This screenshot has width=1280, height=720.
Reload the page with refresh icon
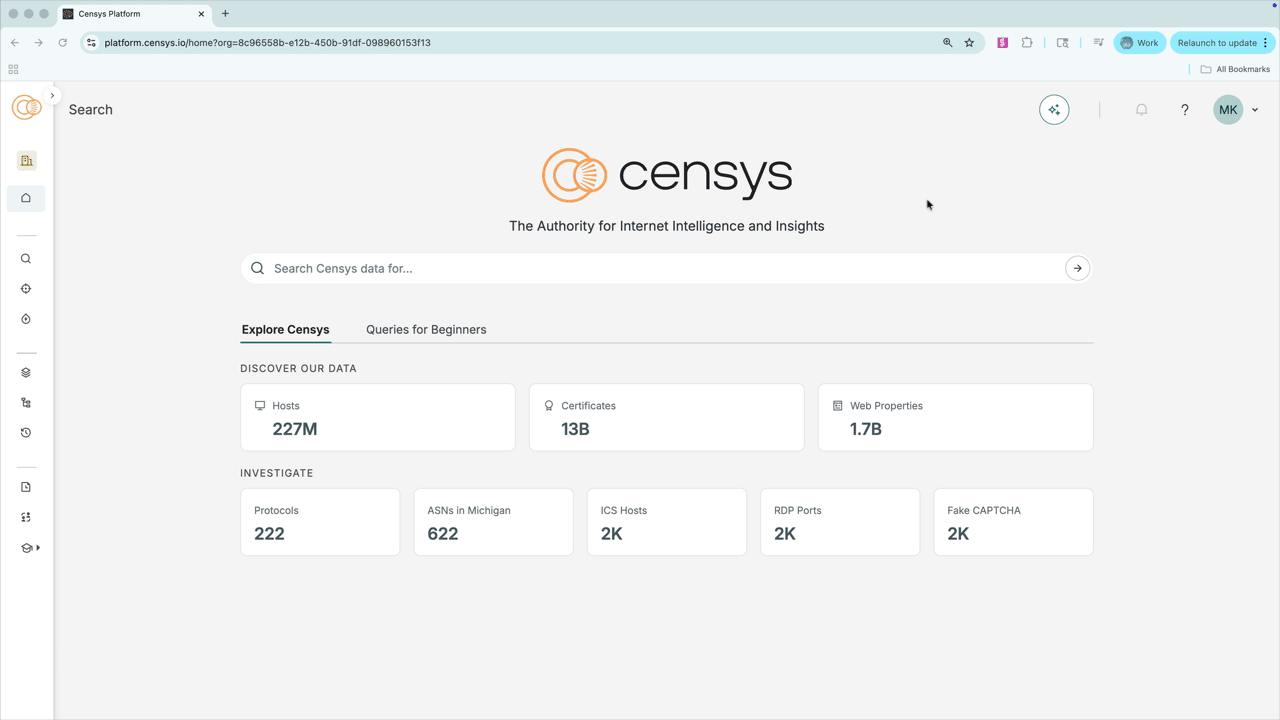click(x=62, y=43)
